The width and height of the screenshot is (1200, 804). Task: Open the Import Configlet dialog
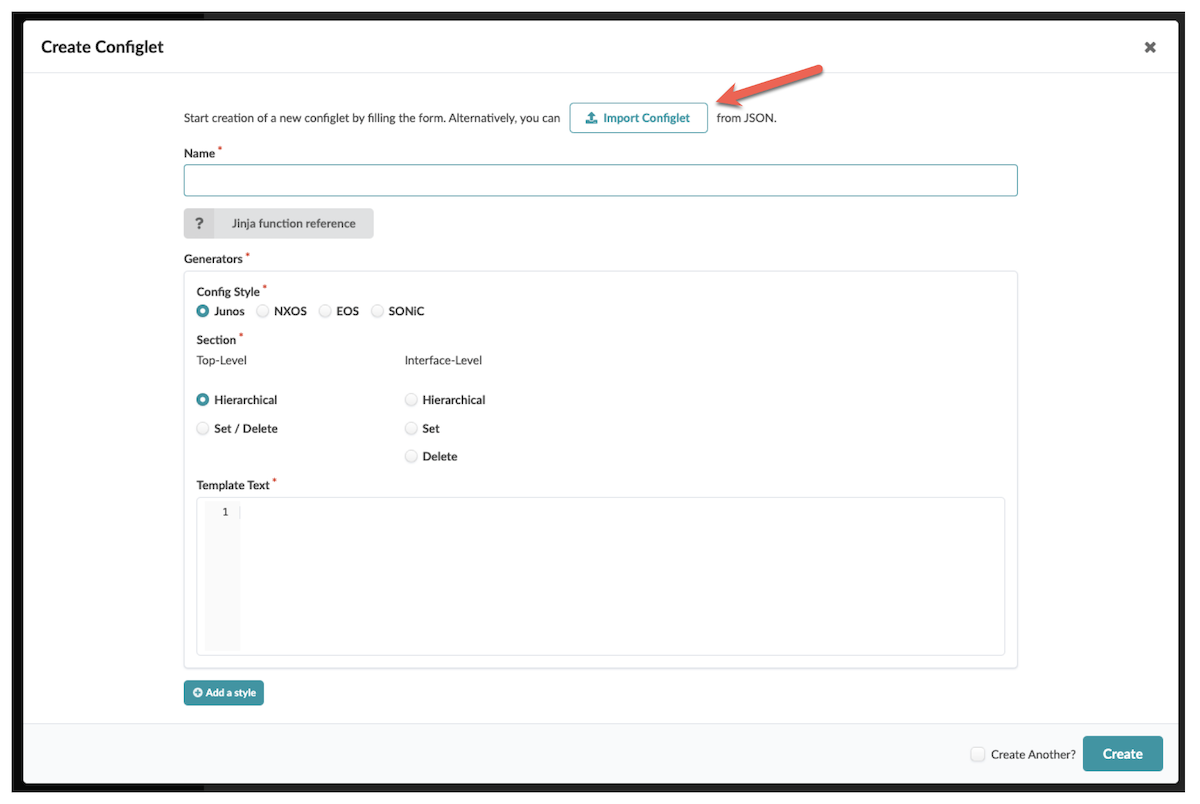click(x=638, y=117)
